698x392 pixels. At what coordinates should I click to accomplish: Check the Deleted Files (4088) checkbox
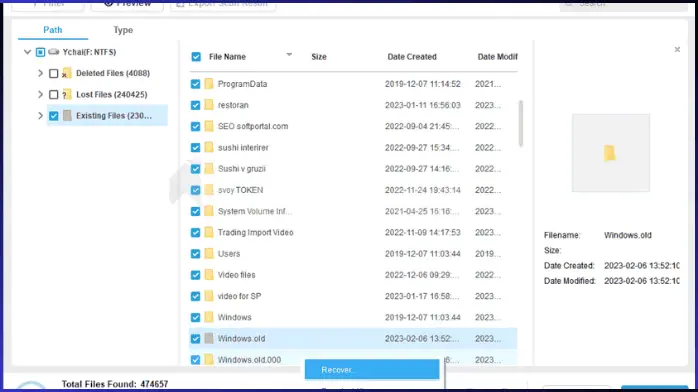click(x=53, y=73)
